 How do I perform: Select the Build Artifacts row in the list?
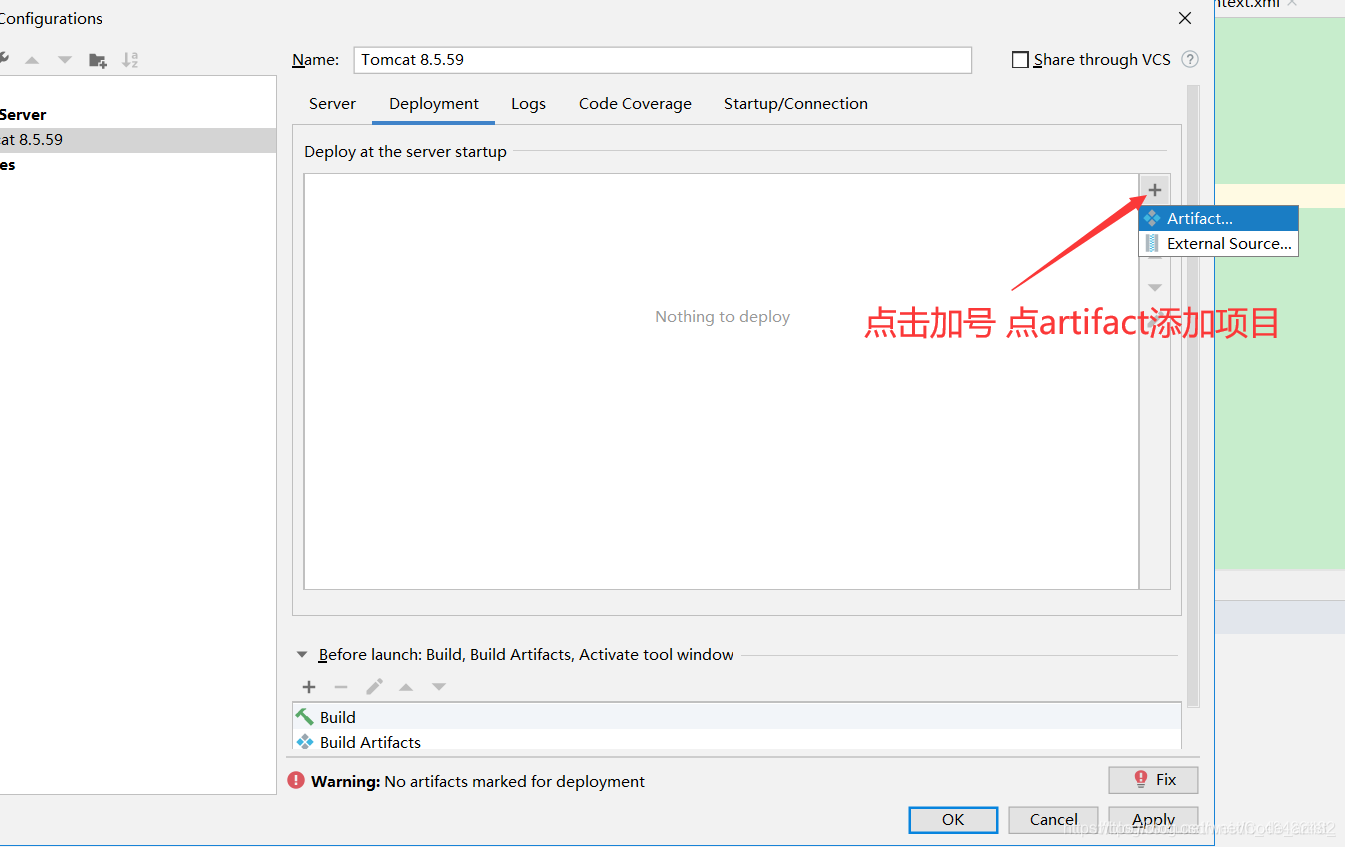[x=737, y=742]
